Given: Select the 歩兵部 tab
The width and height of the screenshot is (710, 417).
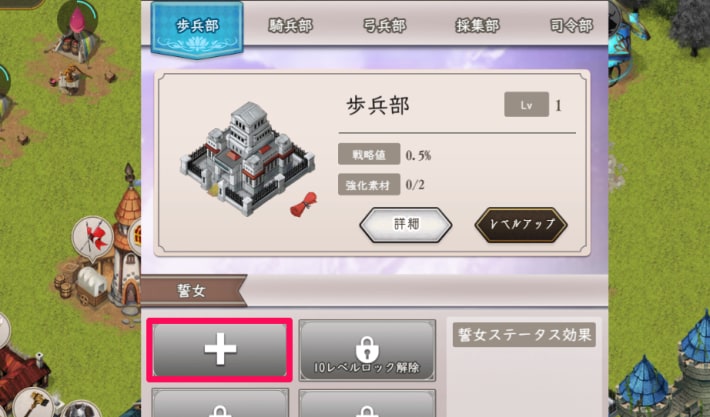Looking at the screenshot, I should pyautogui.click(x=197, y=29).
